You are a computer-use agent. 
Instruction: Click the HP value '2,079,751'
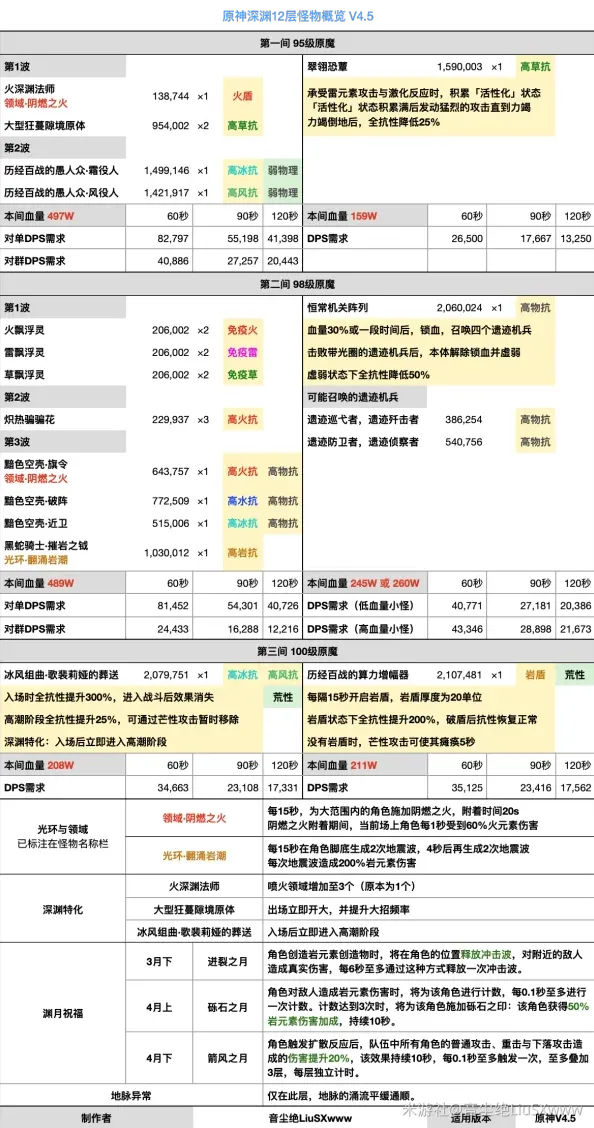point(166,675)
